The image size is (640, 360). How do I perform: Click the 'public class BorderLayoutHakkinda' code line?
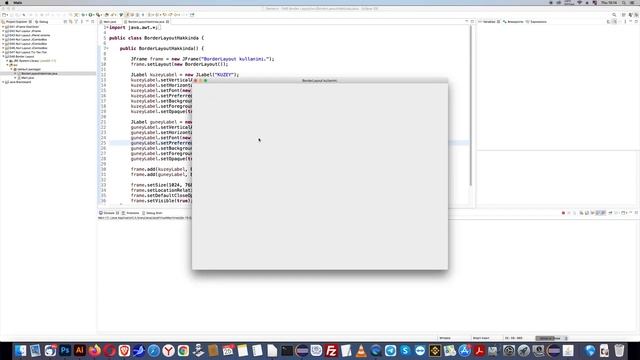coord(156,38)
